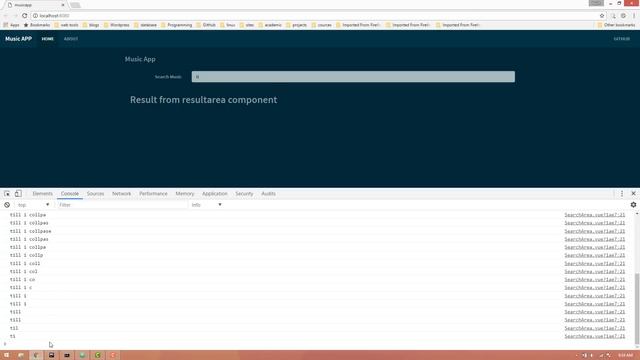
Task: Click the HOME nav link
Action: [47, 39]
